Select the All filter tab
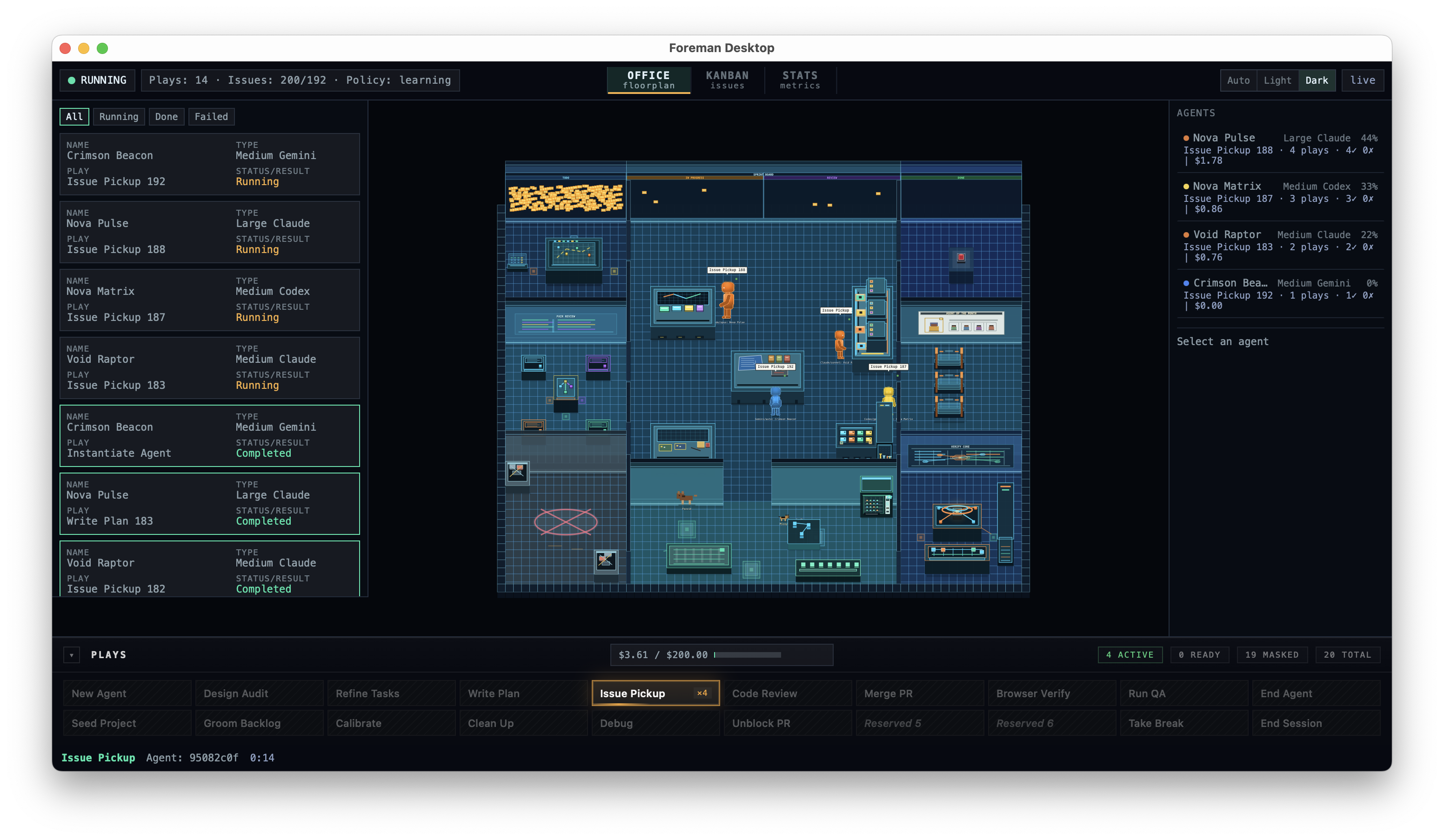The image size is (1444, 840). point(74,117)
